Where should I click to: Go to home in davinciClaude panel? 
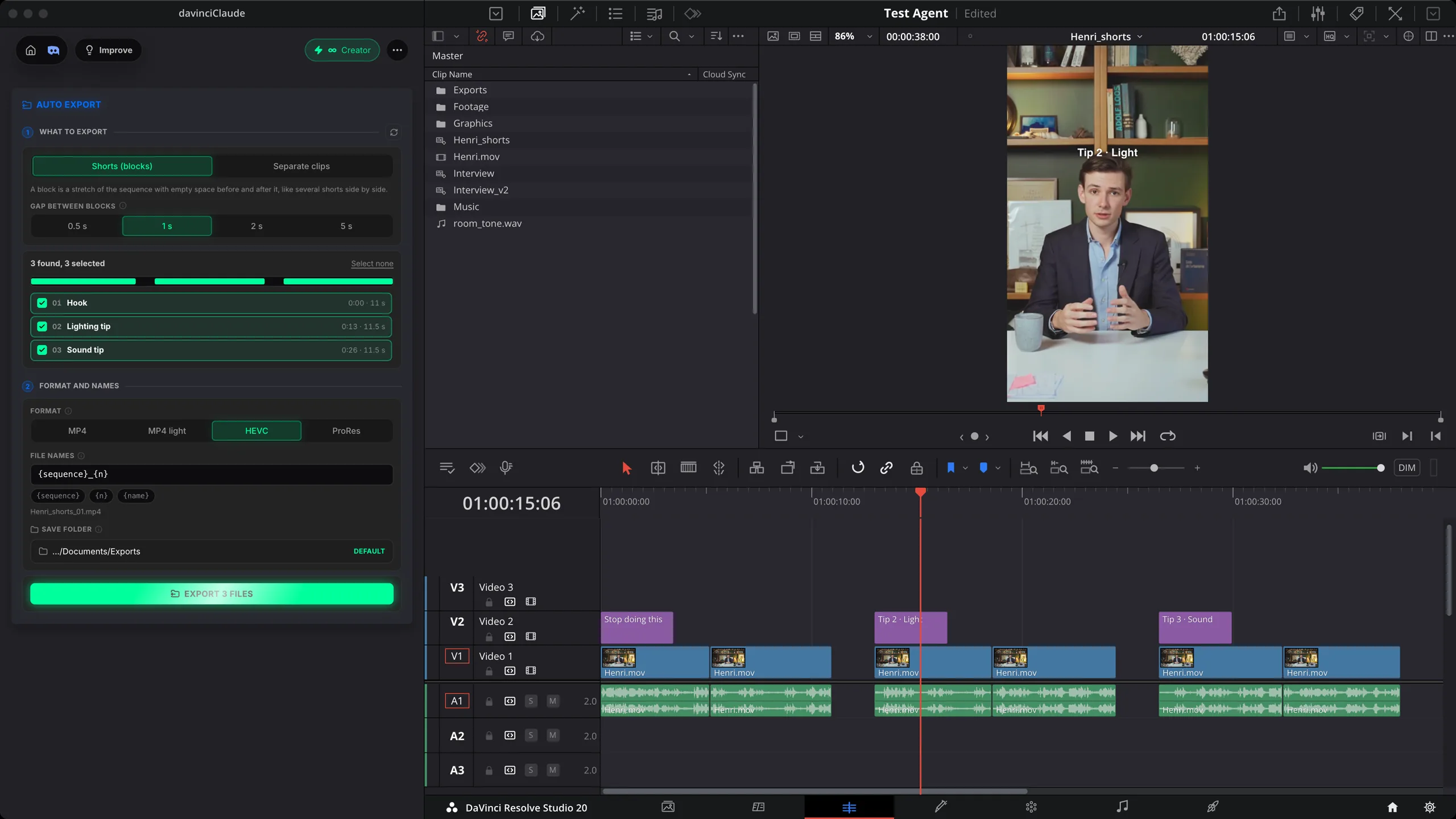[31, 50]
